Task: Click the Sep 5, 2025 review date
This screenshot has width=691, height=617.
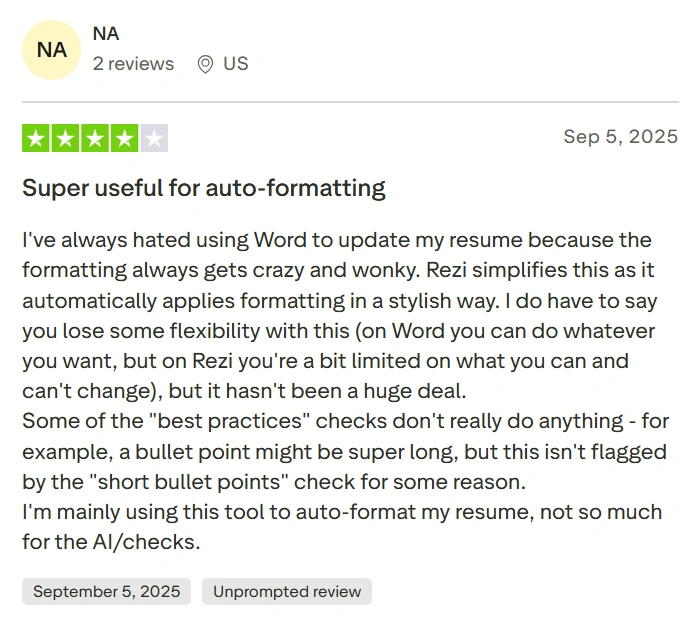Action: click(620, 136)
